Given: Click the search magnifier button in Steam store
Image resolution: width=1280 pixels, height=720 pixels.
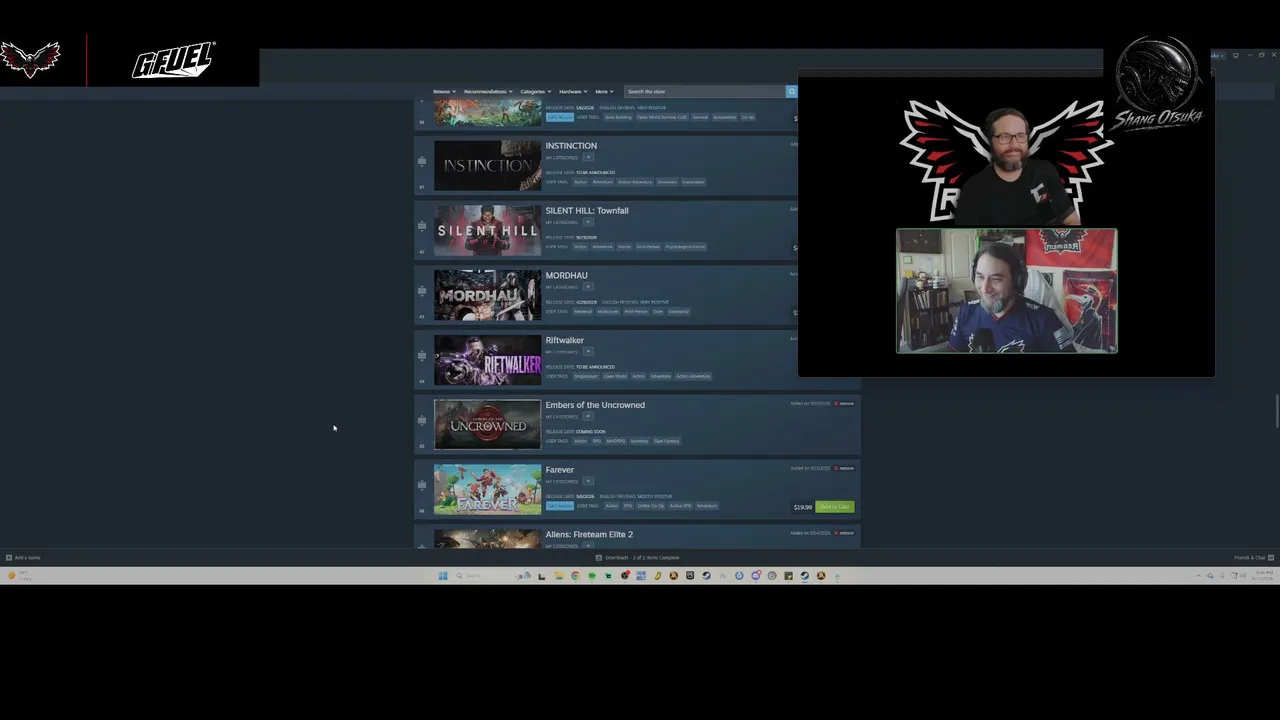Looking at the screenshot, I should pyautogui.click(x=791, y=92).
